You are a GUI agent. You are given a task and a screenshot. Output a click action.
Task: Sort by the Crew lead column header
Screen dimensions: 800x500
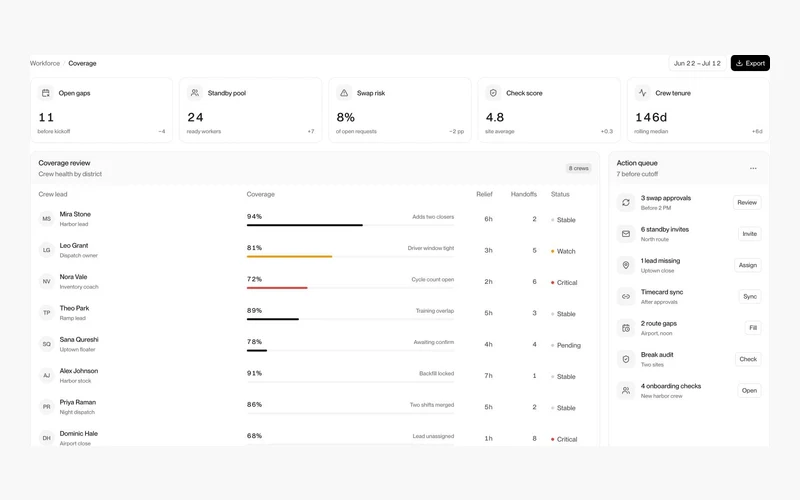click(x=53, y=194)
